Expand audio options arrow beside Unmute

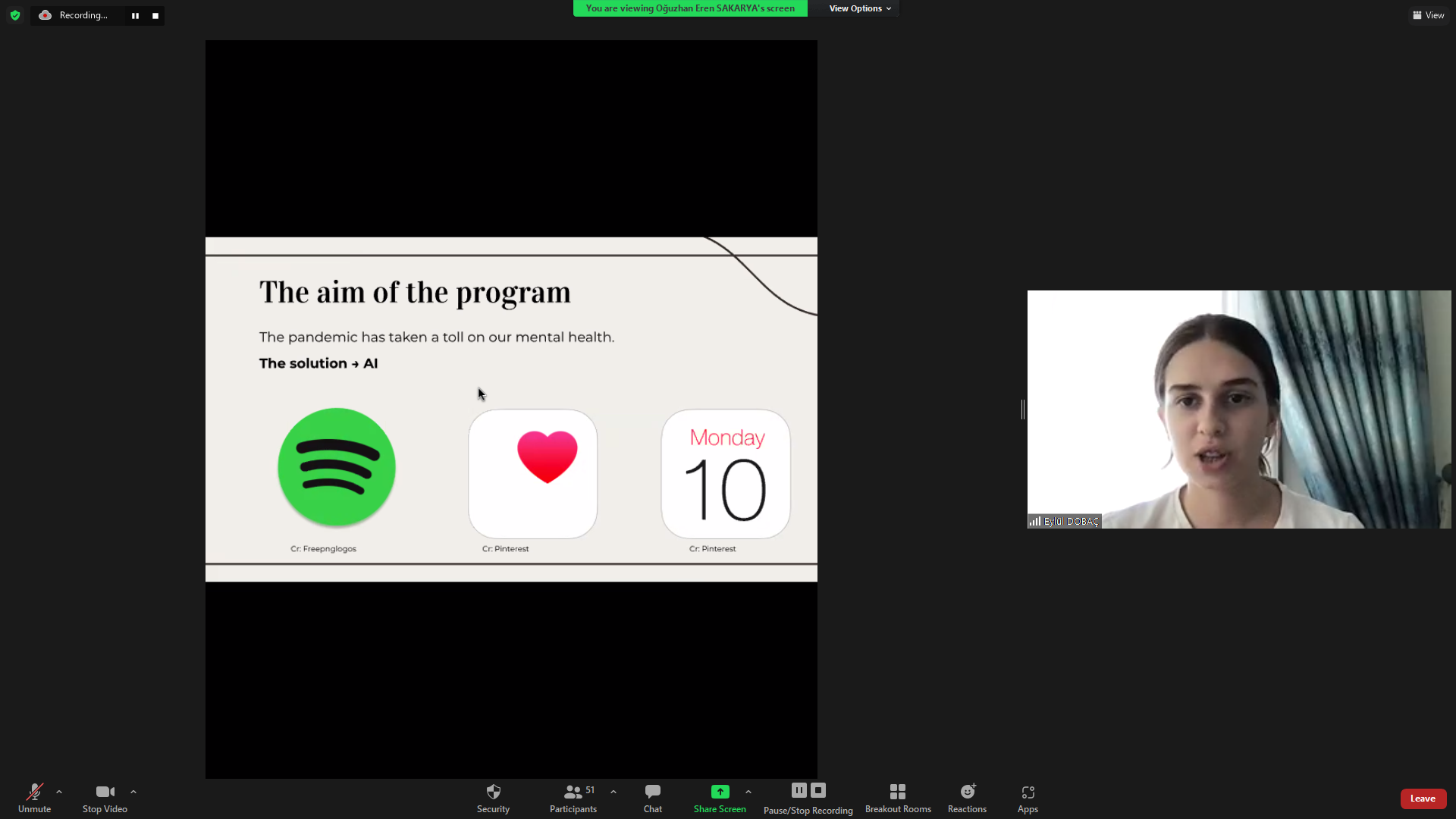59,792
